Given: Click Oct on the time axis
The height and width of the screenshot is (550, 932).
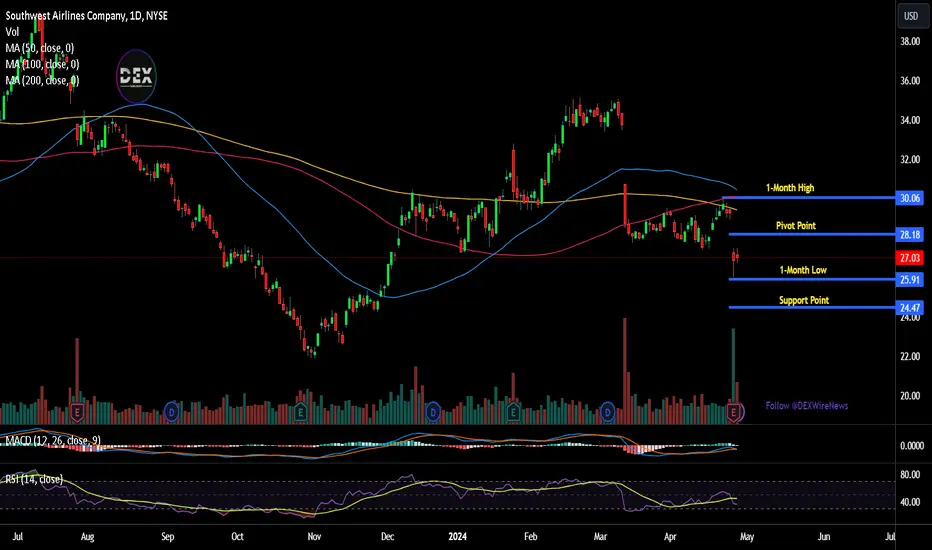Looking at the screenshot, I should pyautogui.click(x=237, y=537).
